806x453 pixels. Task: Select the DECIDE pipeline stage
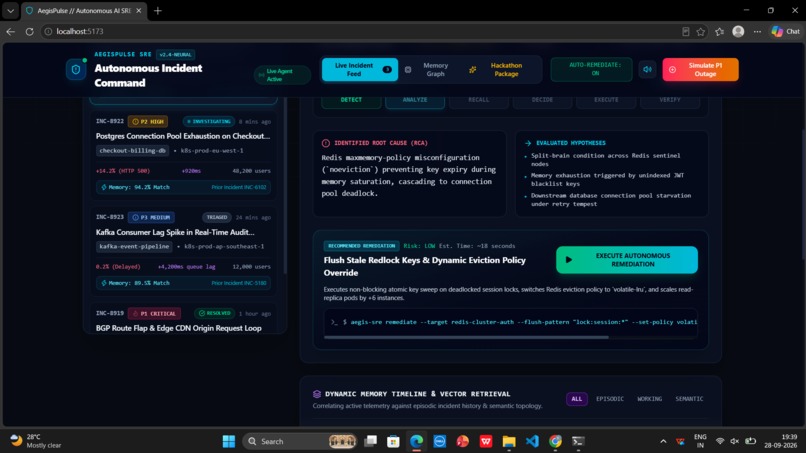pos(542,100)
